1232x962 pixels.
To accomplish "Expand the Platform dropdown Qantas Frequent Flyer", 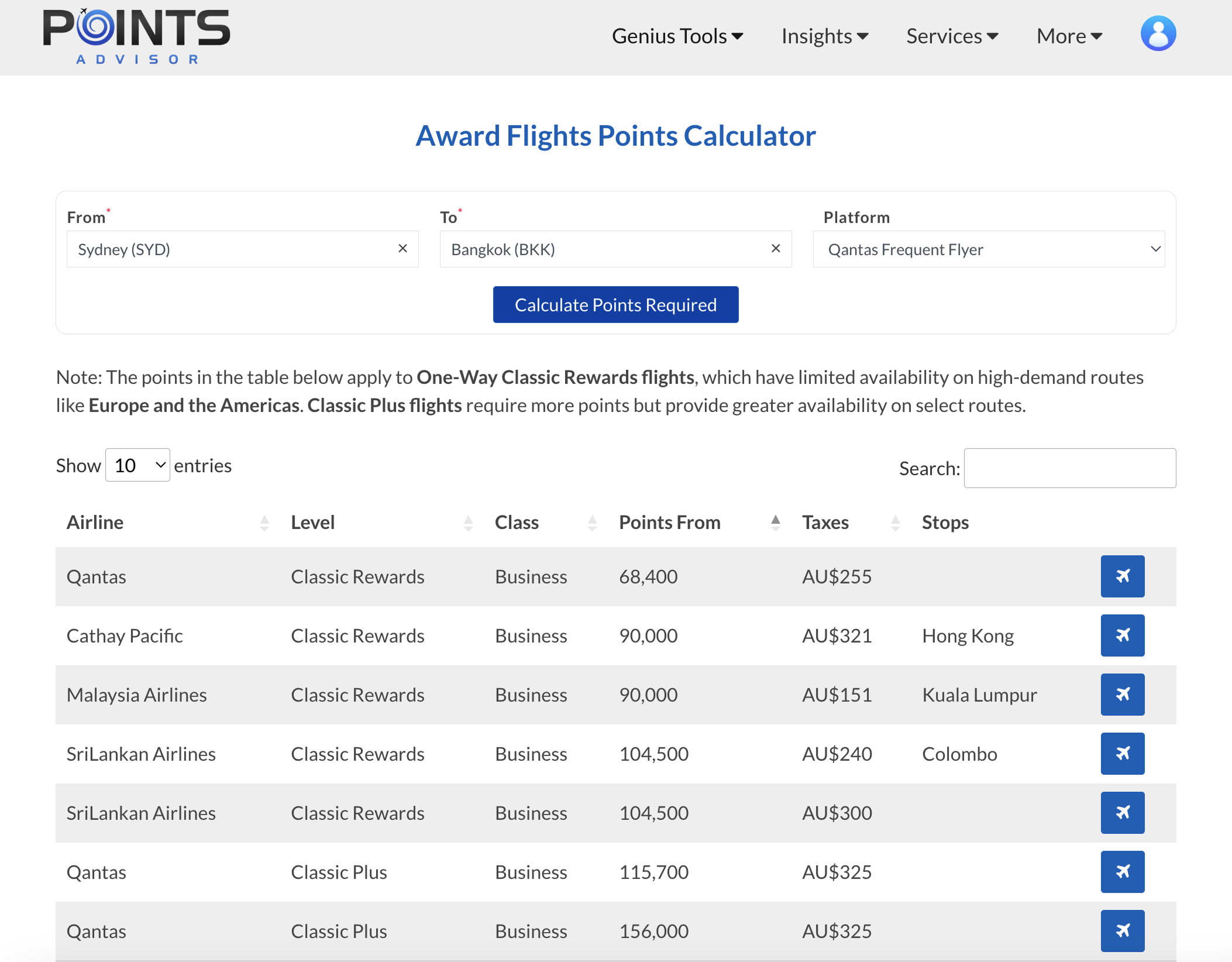I will (989, 249).
